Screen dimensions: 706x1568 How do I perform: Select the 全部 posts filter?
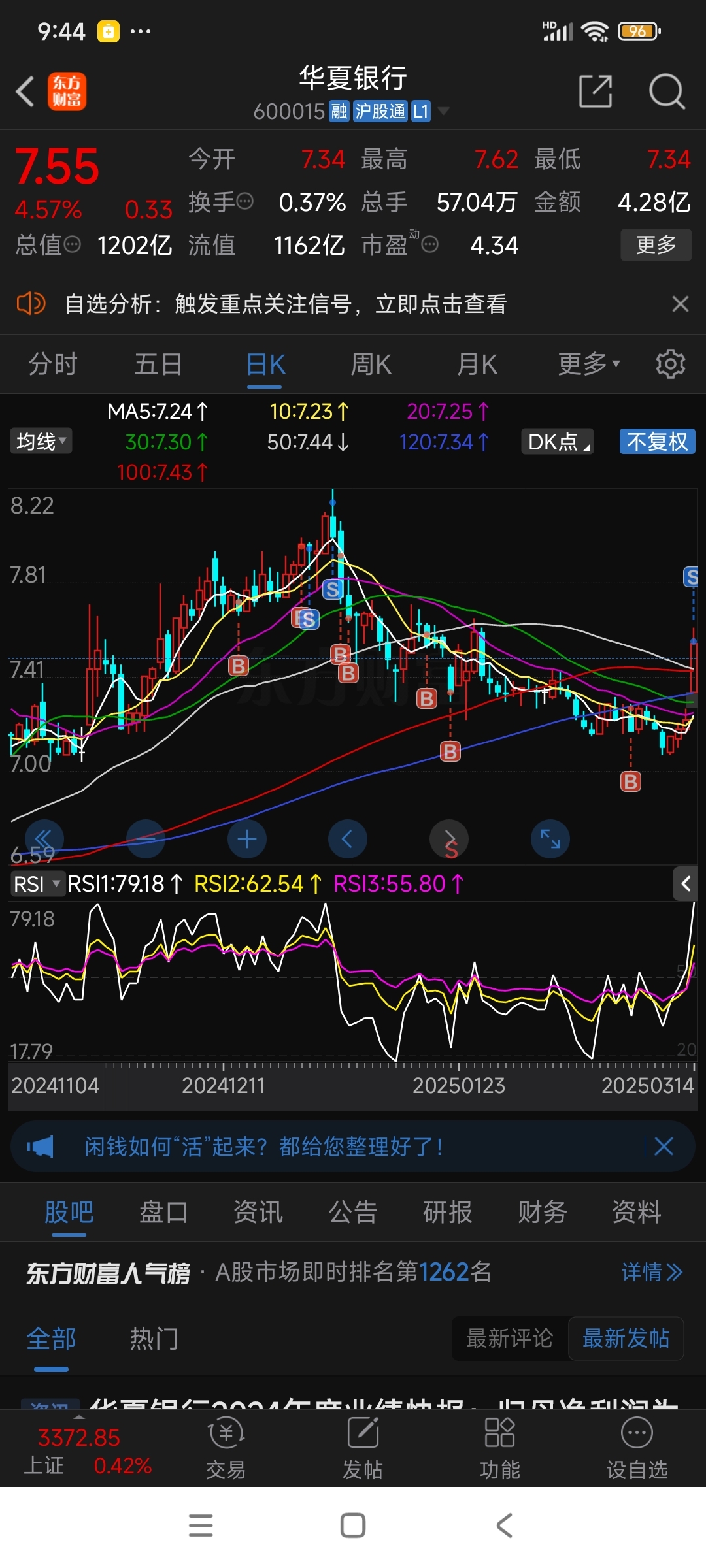[51, 1339]
